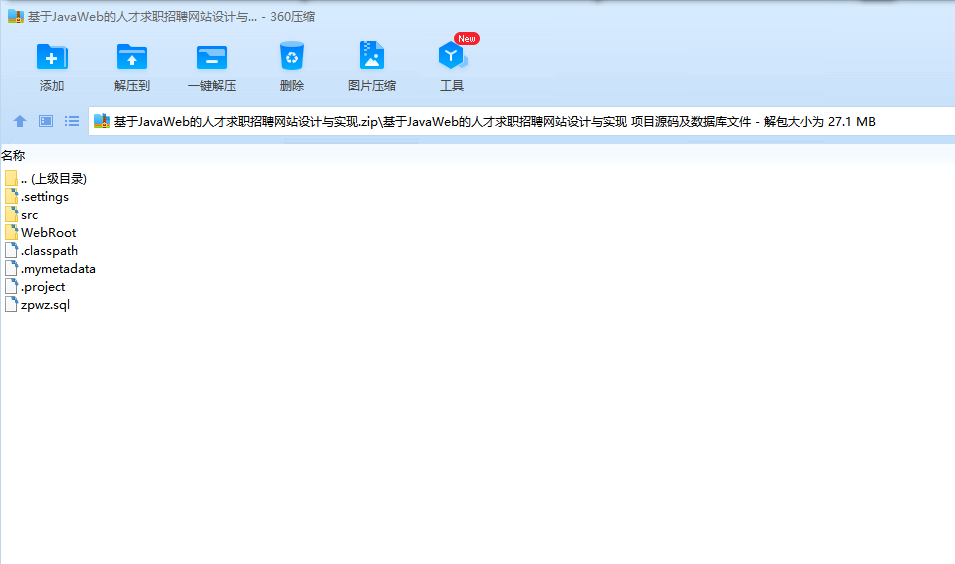Select the .. (上级目录) parent folder row

pyautogui.click(x=46, y=178)
